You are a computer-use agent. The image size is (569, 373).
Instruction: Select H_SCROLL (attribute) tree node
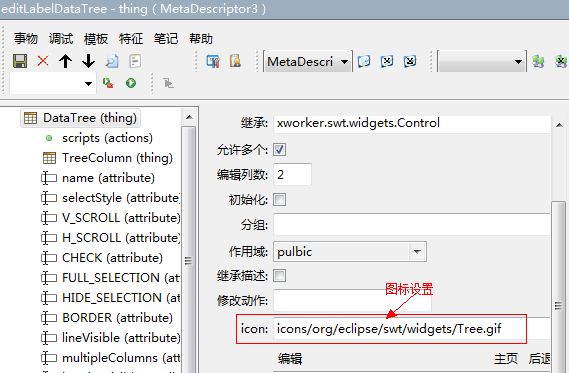click(121, 238)
